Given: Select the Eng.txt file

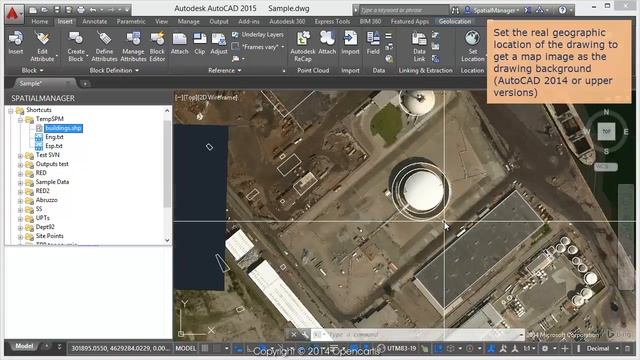Looking at the screenshot, I should 54,137.
